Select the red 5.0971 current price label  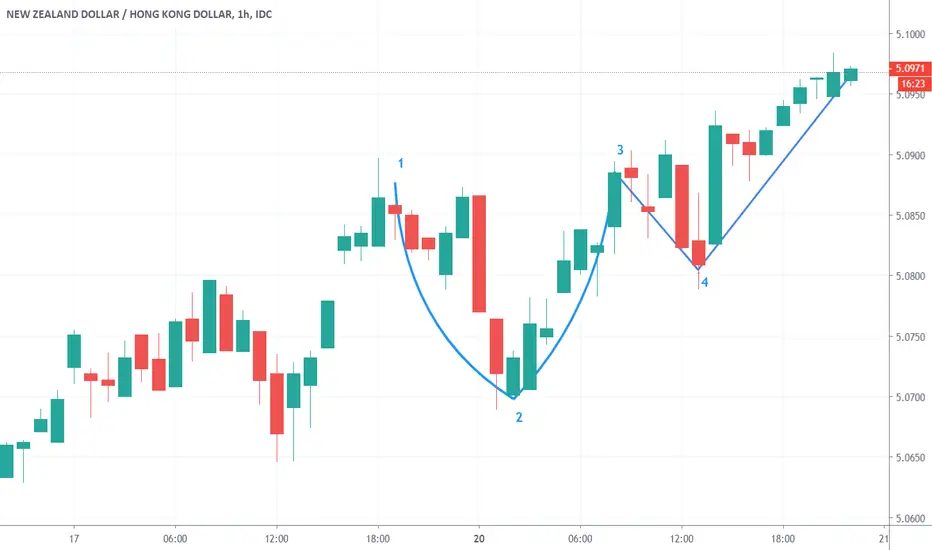(x=910, y=68)
